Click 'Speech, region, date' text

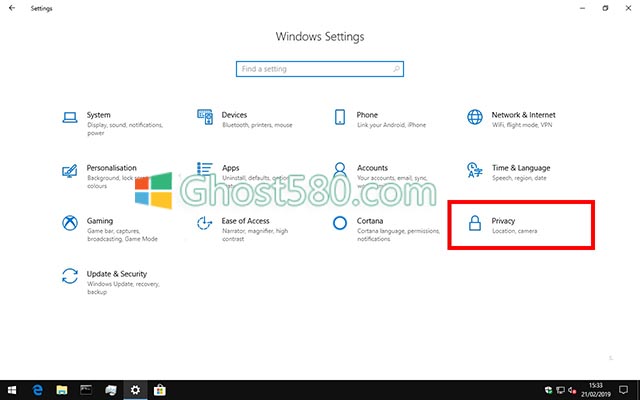519,178
